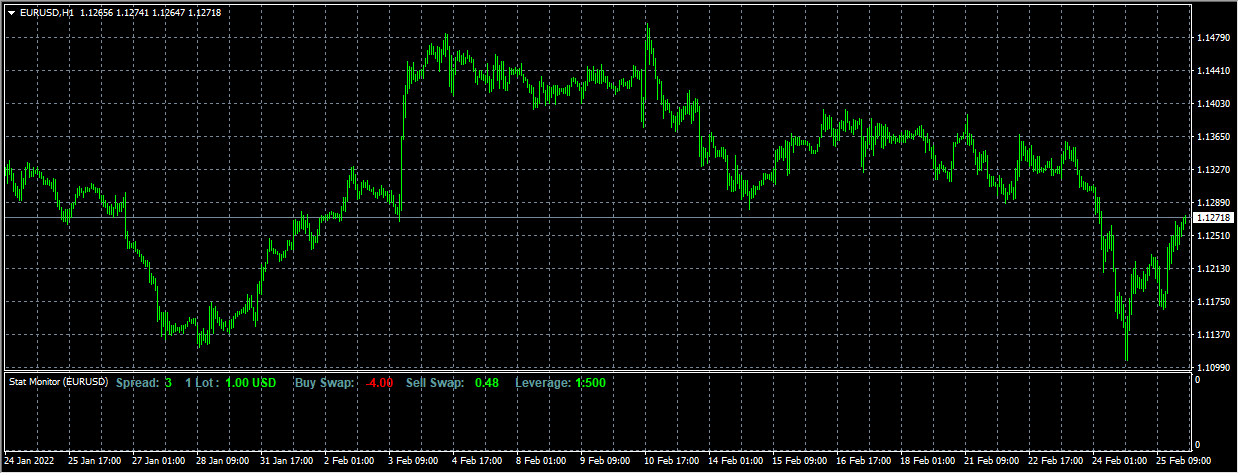Click time axis label 21 Feb 09:00
1239x474 pixels.
[989, 463]
